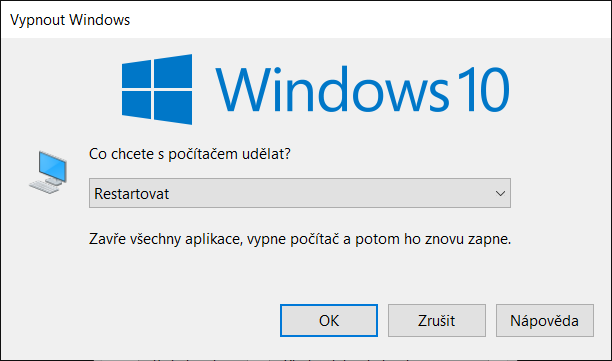Screen dimensions: 612x361
Task: Click the Vypnout Windows title bar text
Action: 70,20
